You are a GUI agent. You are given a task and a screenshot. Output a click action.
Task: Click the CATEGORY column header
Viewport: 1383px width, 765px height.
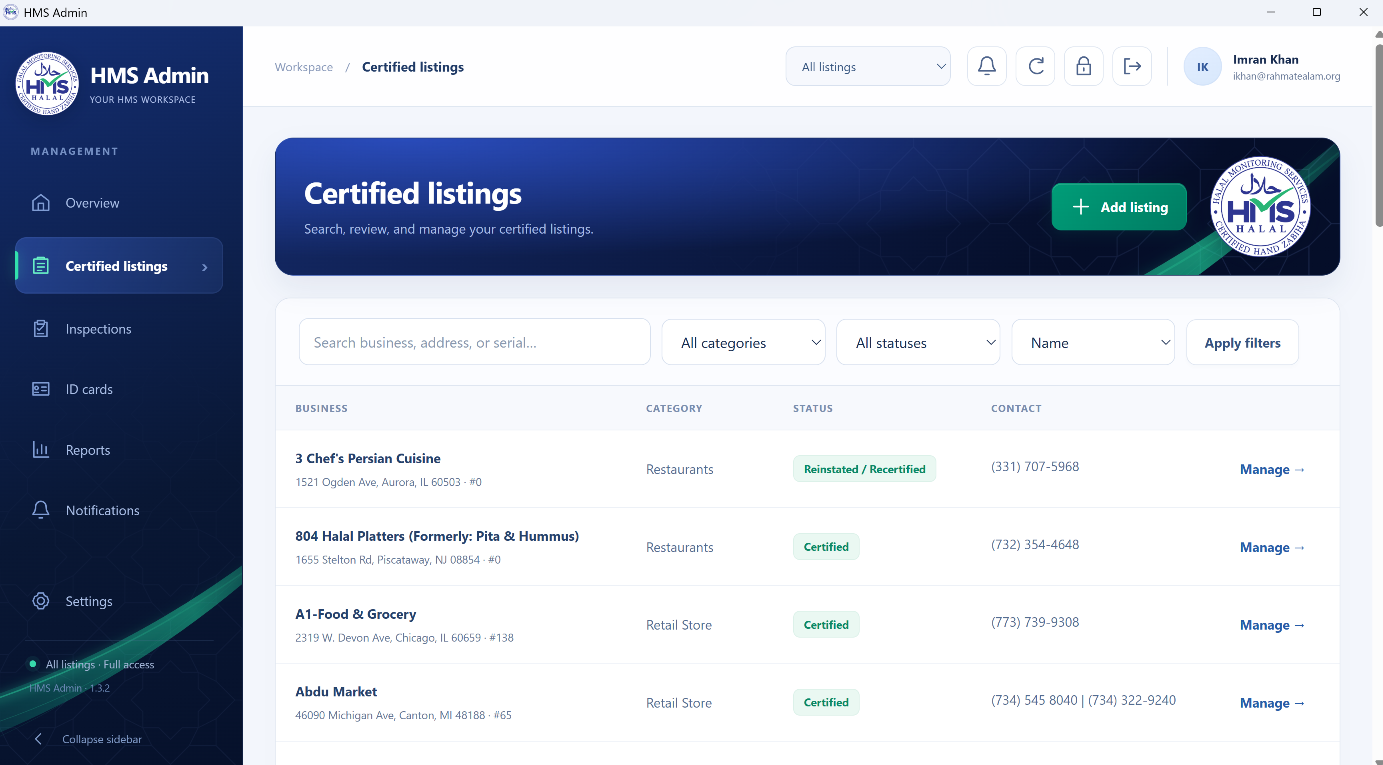[674, 408]
